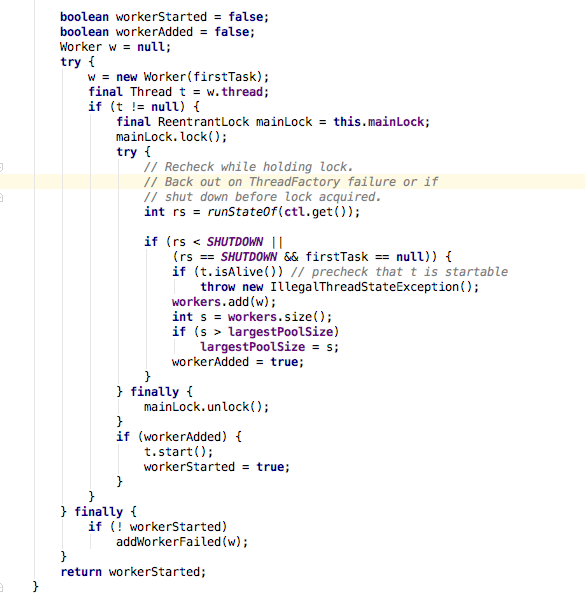
Task: Click 'IllegalThreadStateException' in the throw statement
Action: (x=364, y=287)
